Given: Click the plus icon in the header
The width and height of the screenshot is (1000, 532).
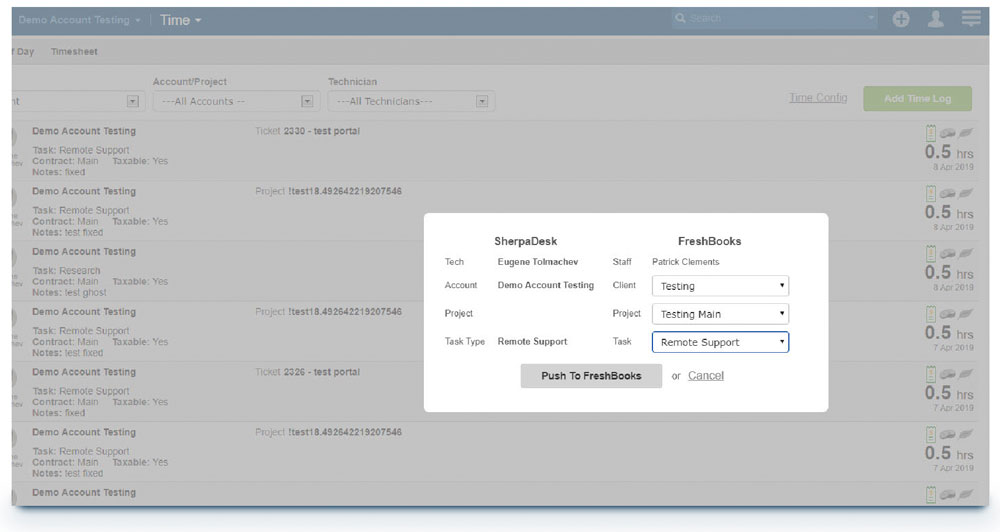Looking at the screenshot, I should click(901, 19).
